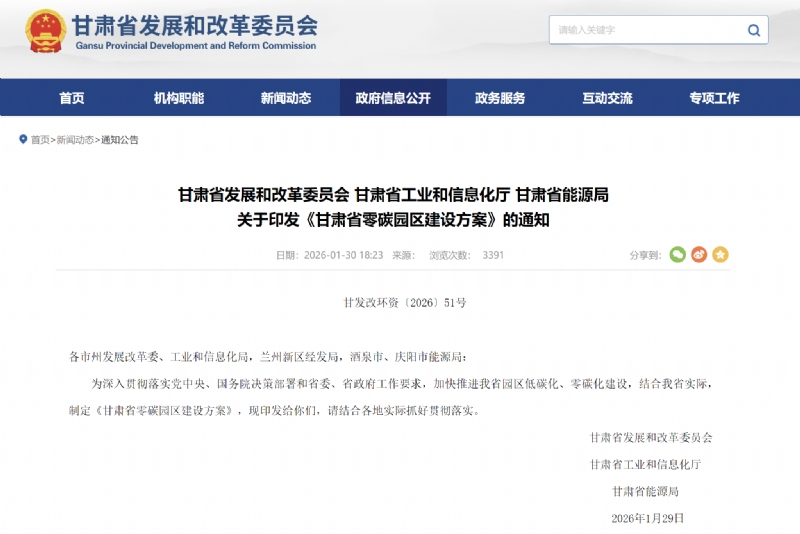Viewport: 800px width, 534px height.
Task: Open the 互动交流 navigation tab
Action: click(x=607, y=98)
